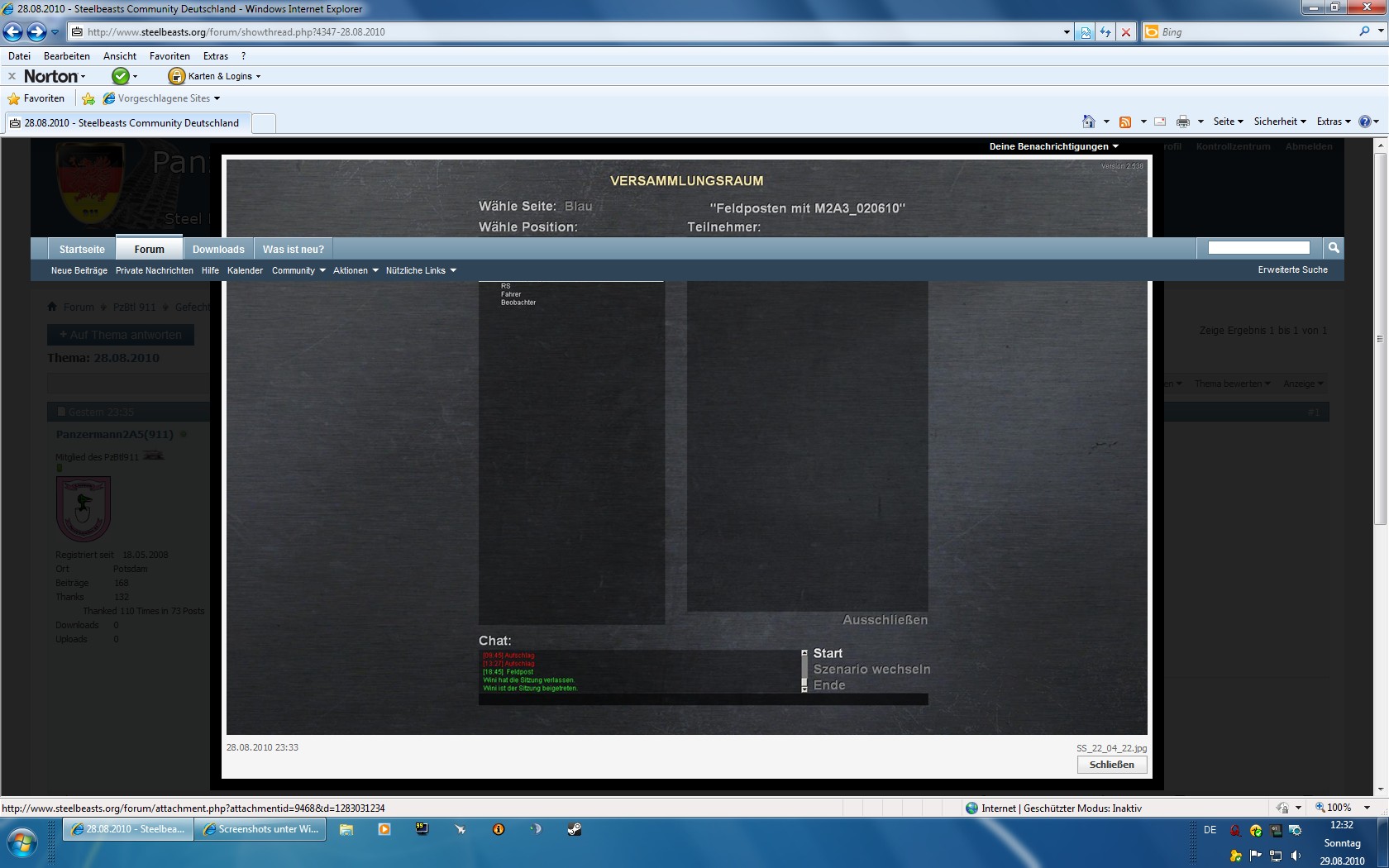Viewport: 1389px width, 868px height.
Task: Expand the Community forum menu
Action: pos(298,270)
